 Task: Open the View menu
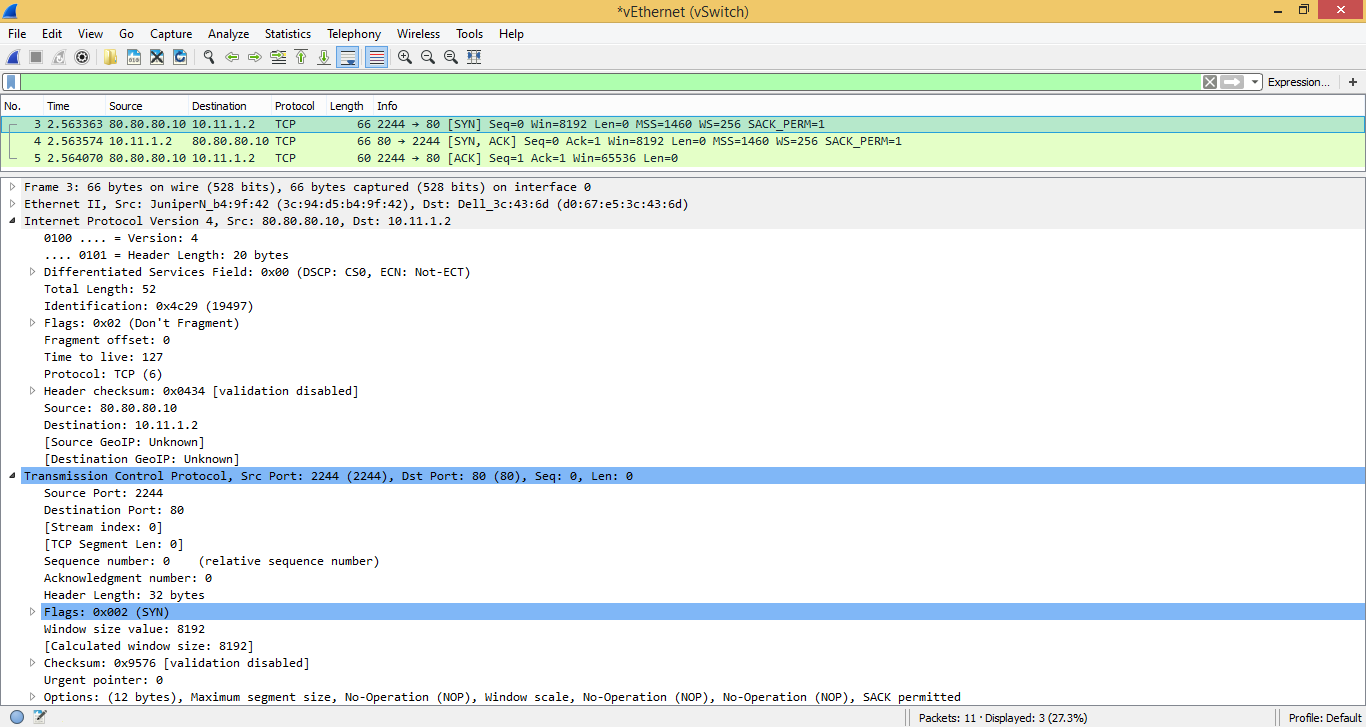coord(90,34)
